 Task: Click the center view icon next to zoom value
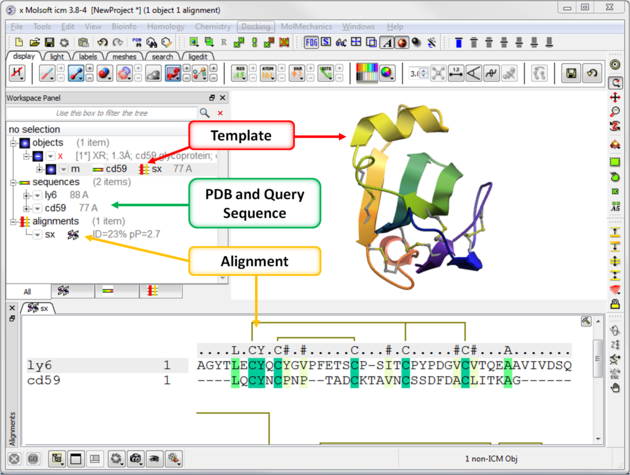pos(437,74)
